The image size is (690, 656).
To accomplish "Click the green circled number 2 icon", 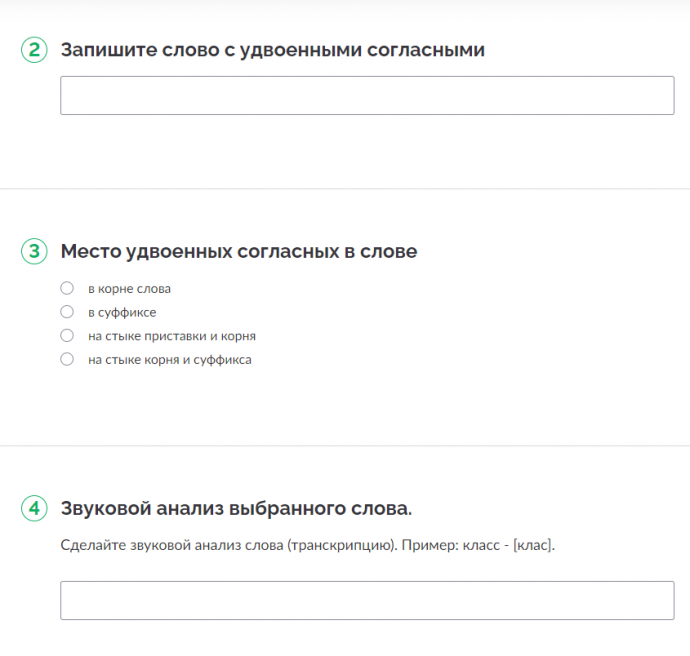I will (x=34, y=50).
